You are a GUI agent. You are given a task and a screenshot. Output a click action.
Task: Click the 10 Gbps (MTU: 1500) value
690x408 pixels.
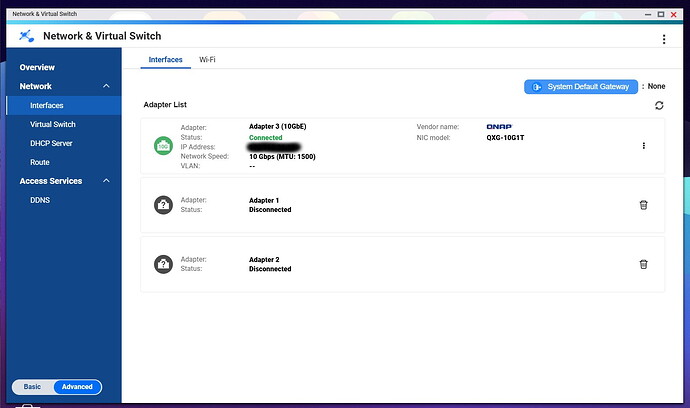282,157
